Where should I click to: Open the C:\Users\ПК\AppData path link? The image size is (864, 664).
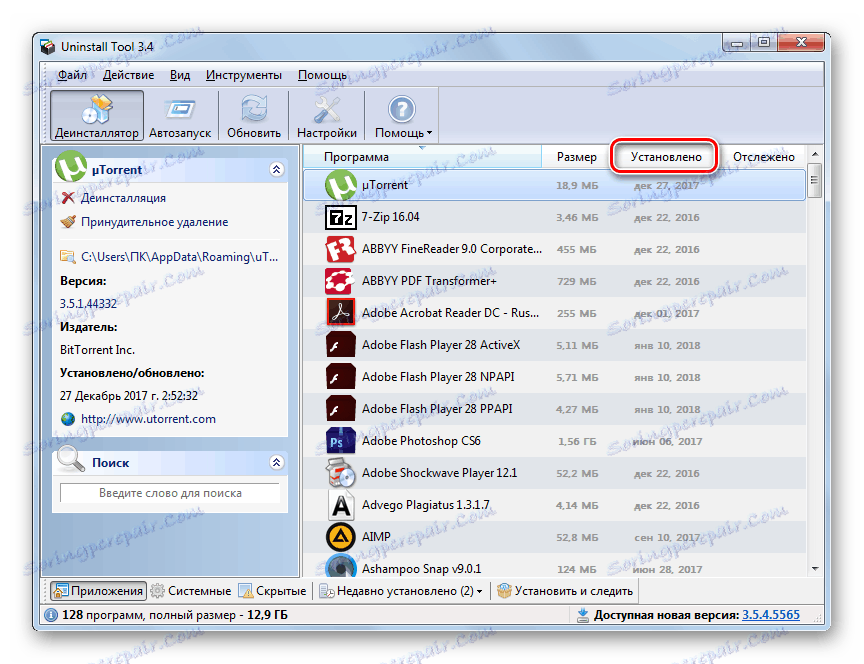coord(180,257)
